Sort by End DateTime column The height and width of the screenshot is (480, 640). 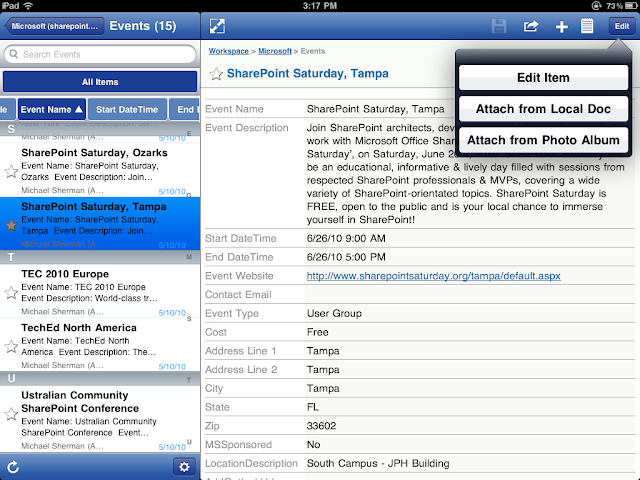(x=184, y=109)
